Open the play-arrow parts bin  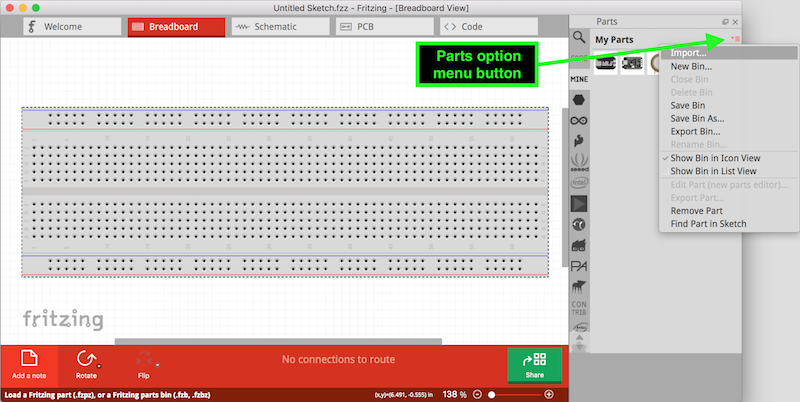coord(579,204)
